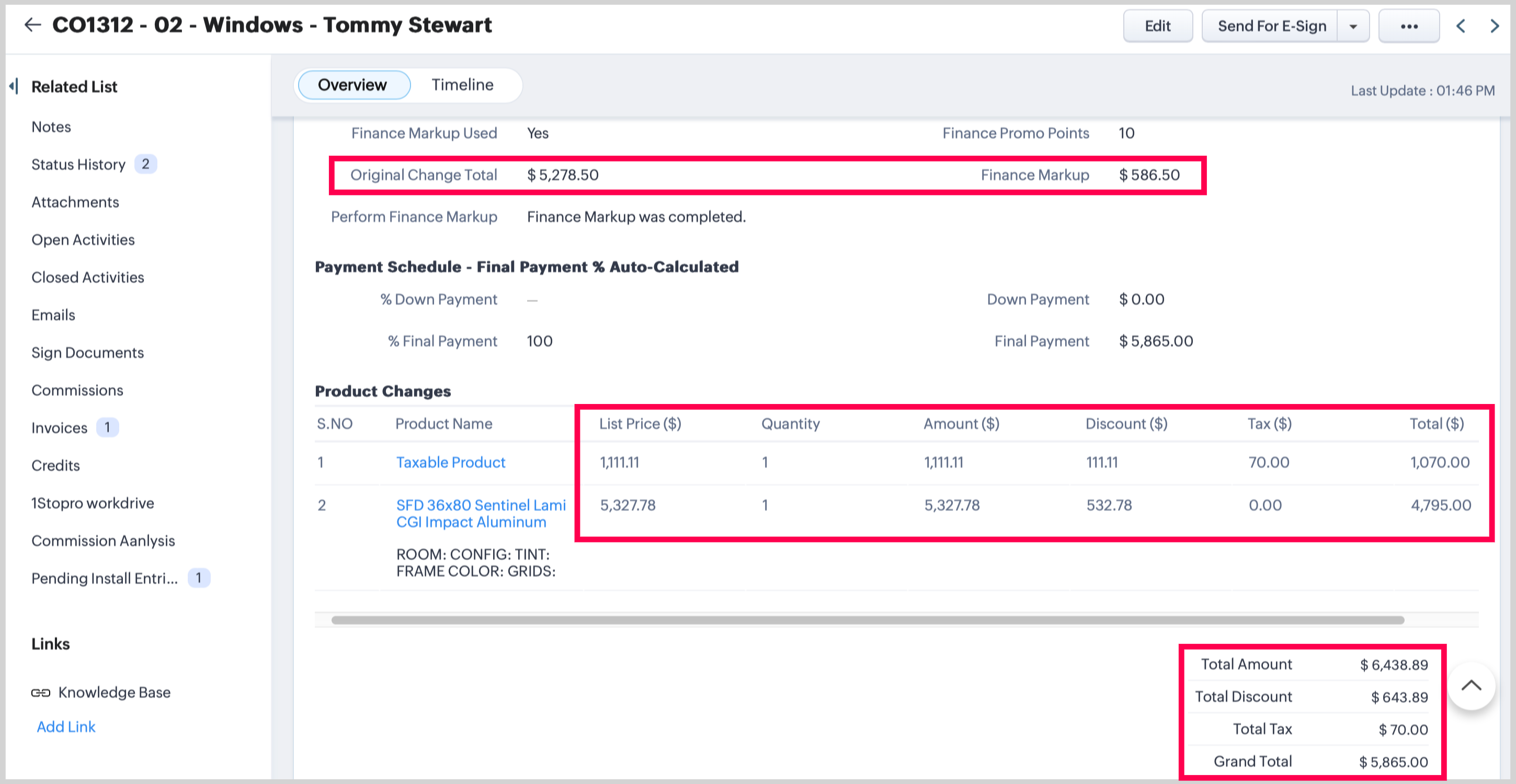Expand the Send For E-Sign dropdown arrow
The width and height of the screenshot is (1516, 784).
click(1353, 27)
